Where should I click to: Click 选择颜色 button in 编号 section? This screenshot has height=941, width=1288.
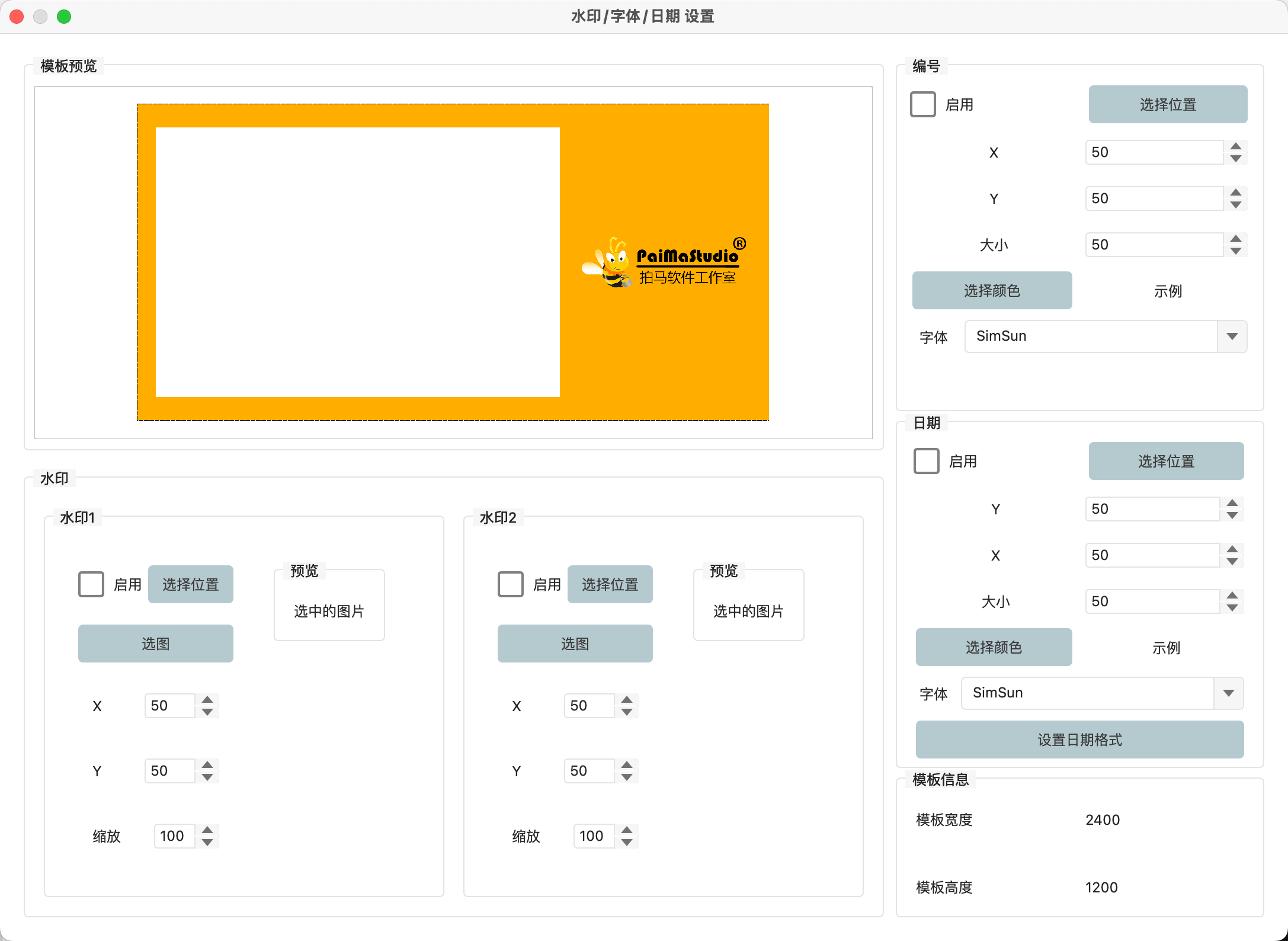992,290
